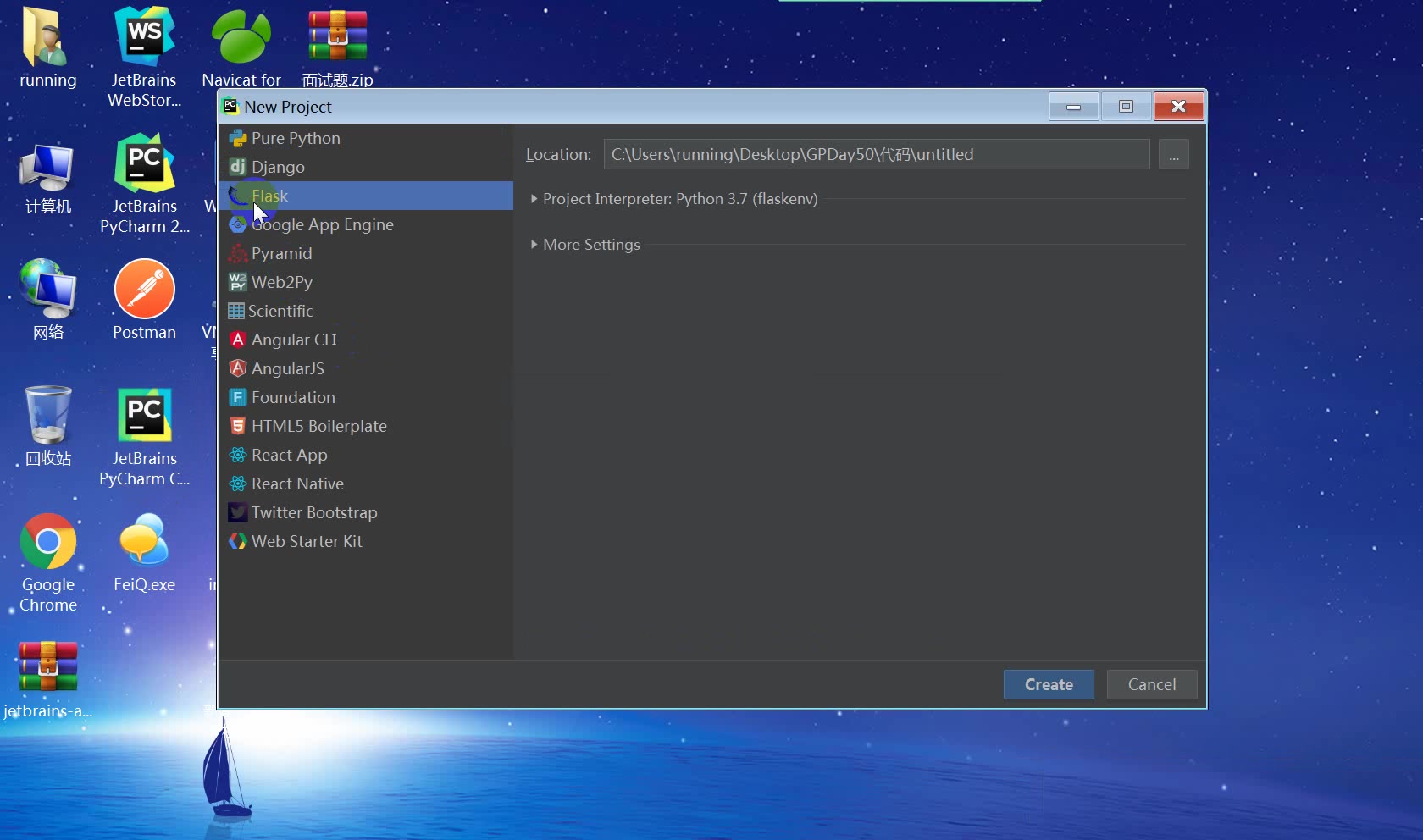This screenshot has height=840, width=1423.
Task: Pick the Pyramid project icon
Action: tap(238, 253)
